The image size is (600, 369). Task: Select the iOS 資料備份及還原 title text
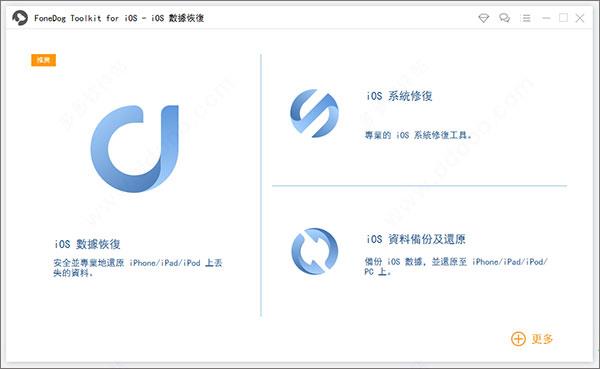[x=416, y=239]
